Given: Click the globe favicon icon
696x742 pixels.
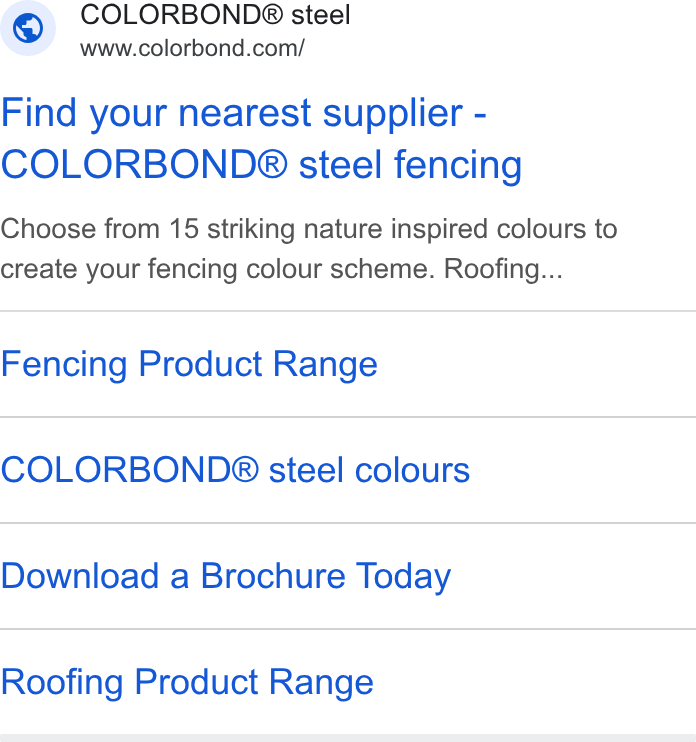Looking at the screenshot, I should (x=27, y=28).
